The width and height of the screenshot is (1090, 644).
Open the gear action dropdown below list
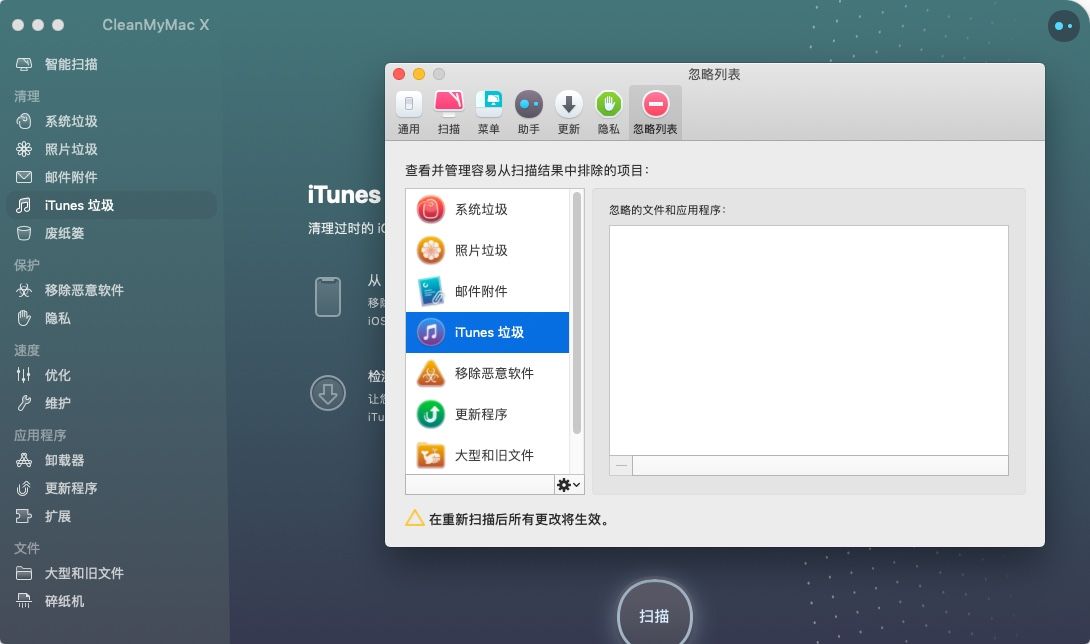click(x=569, y=485)
